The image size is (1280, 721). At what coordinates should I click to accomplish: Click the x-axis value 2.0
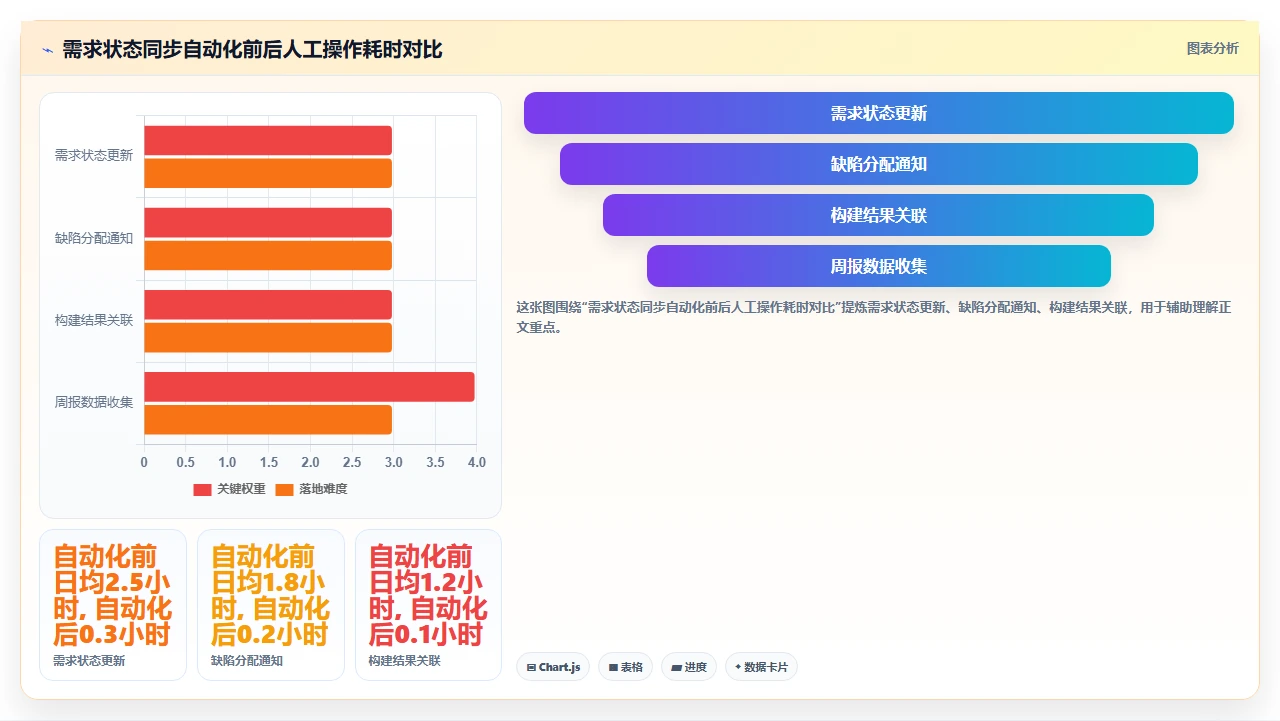tap(310, 463)
